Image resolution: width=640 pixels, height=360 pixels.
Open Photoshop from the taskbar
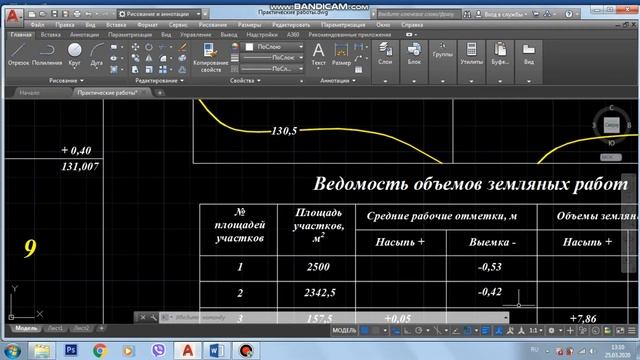71,350
